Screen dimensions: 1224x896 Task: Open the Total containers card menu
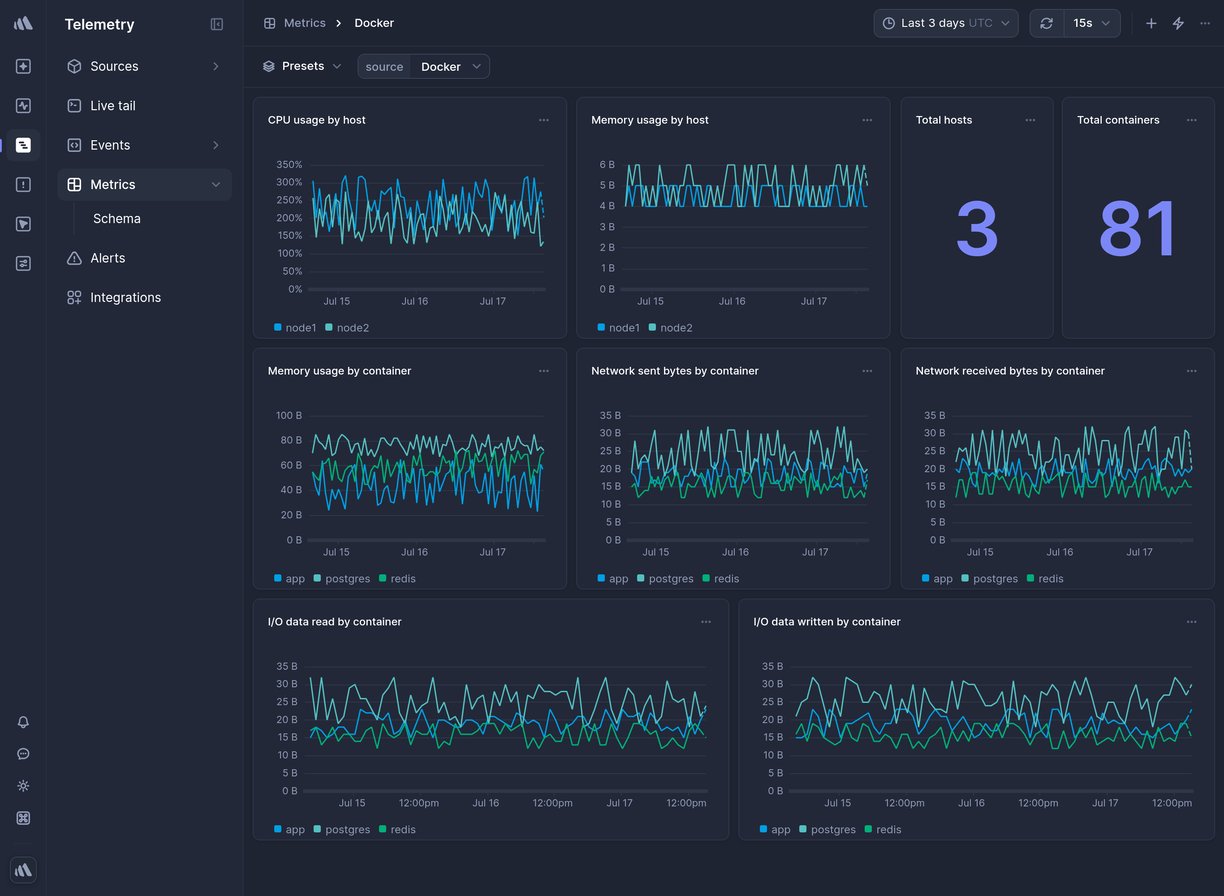pos(1191,120)
